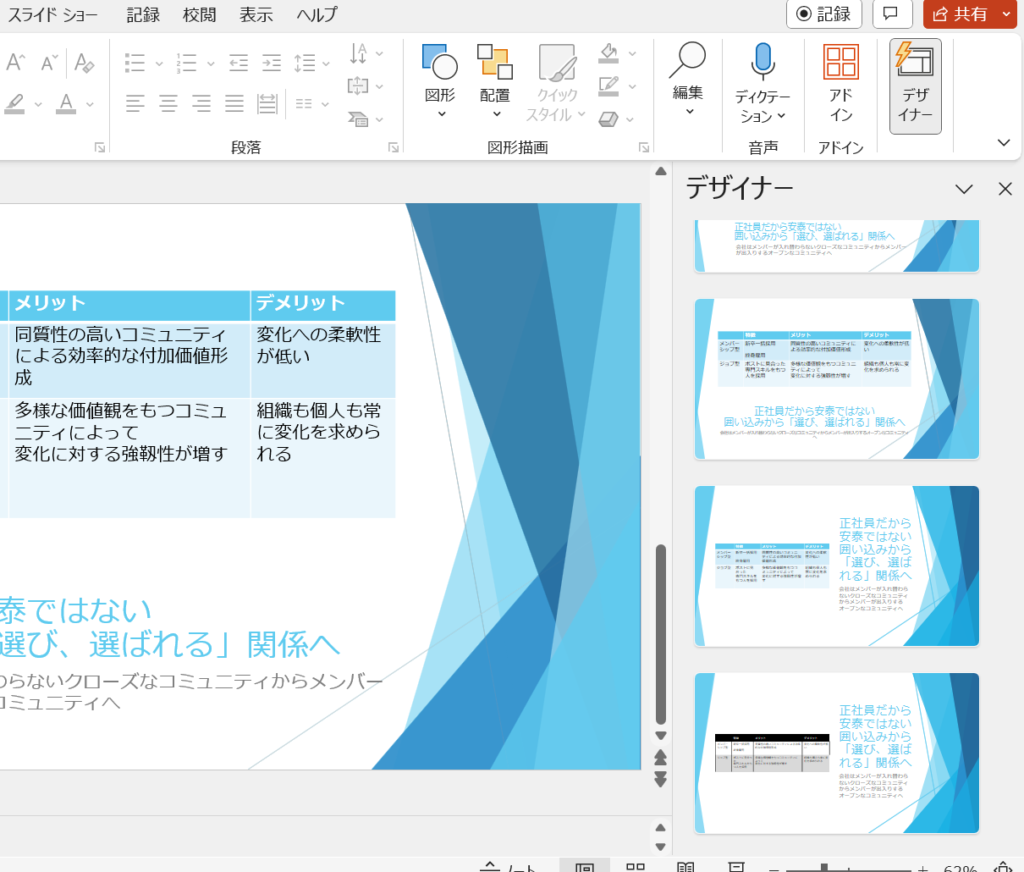This screenshot has width=1024, height=872.
Task: Select the third design thumbnail in Designer pane
Action: 836,565
